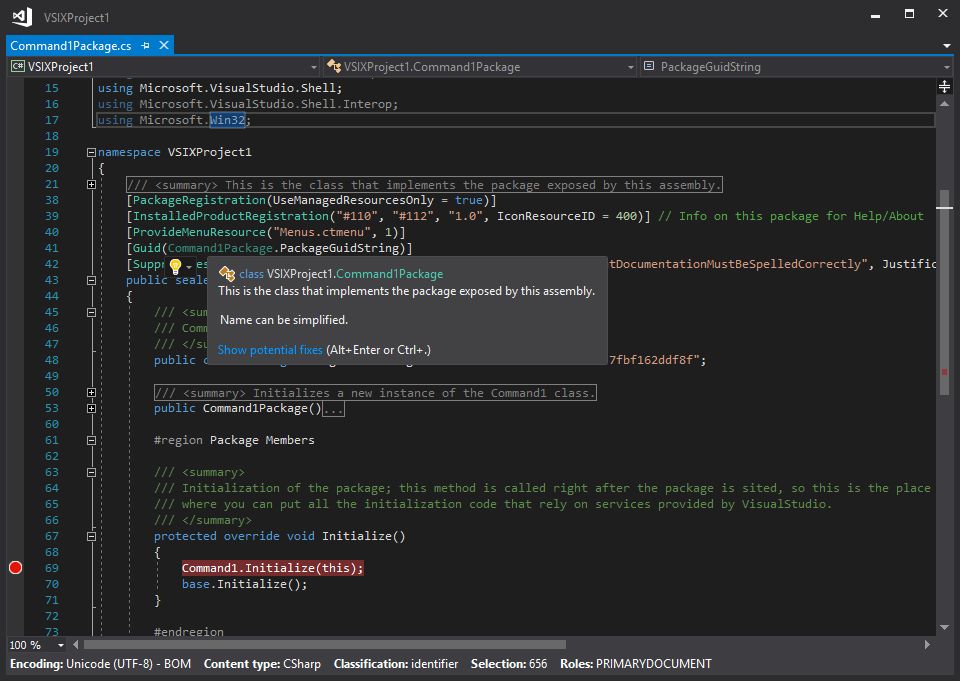
Task: Click InstalledProductRegistration attribute on line 39
Action: pos(231,216)
